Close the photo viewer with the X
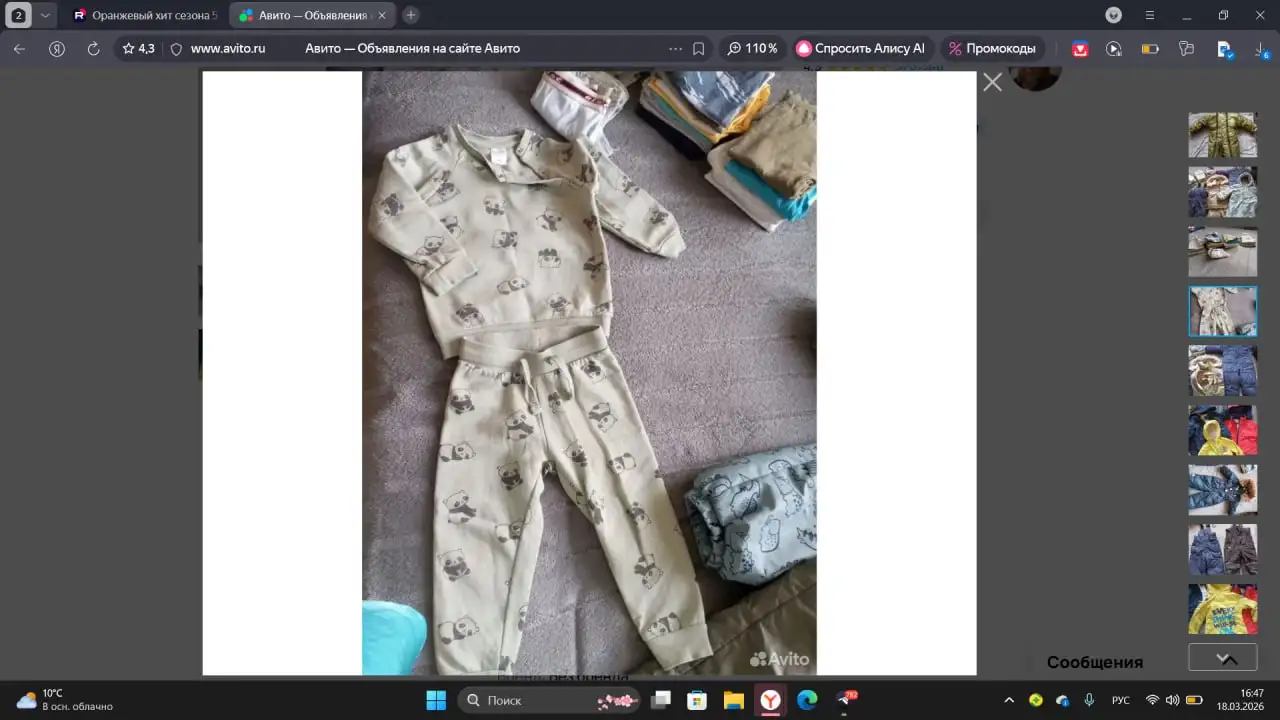 coord(992,83)
